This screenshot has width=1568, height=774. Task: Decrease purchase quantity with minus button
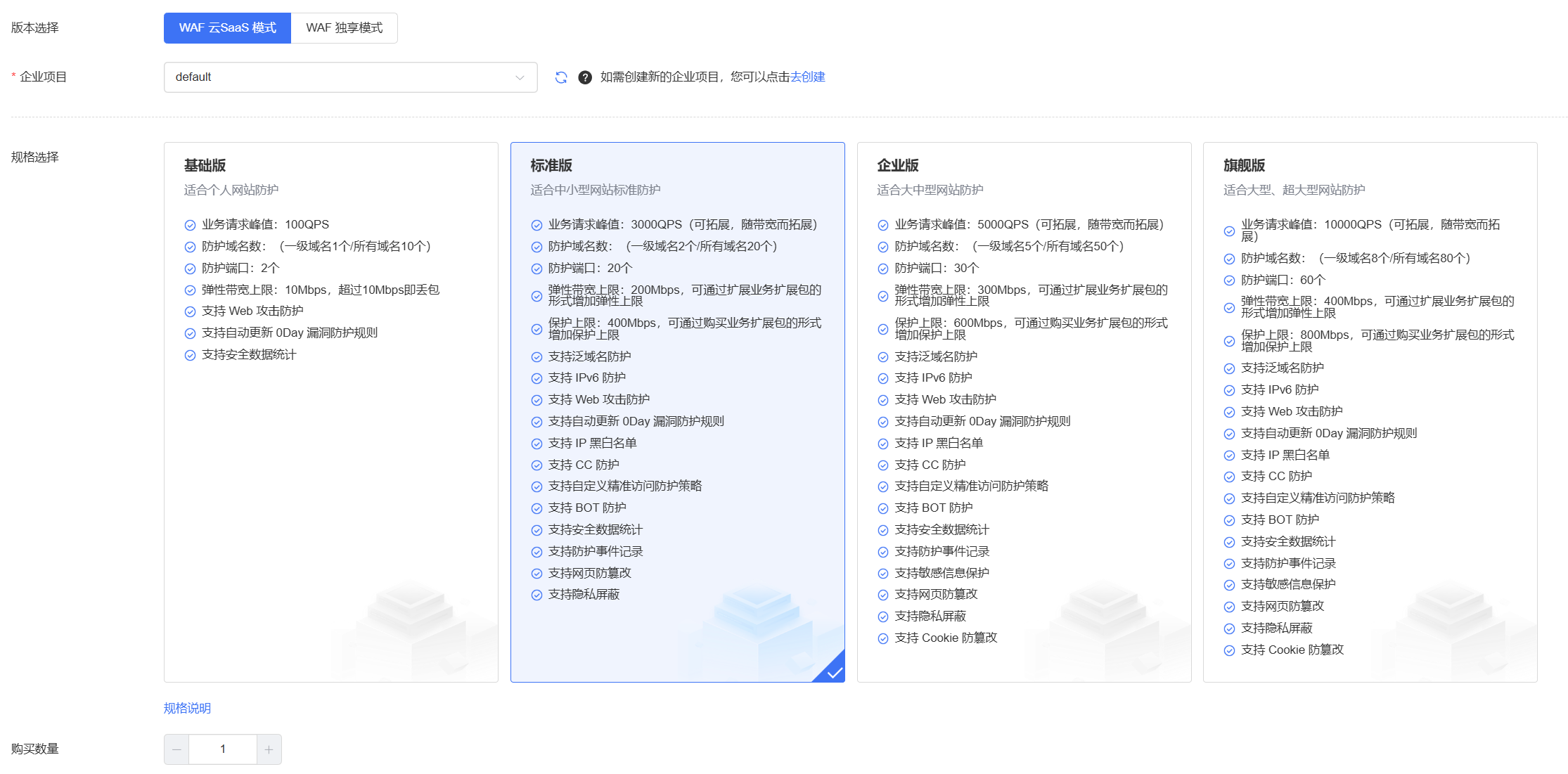click(176, 749)
